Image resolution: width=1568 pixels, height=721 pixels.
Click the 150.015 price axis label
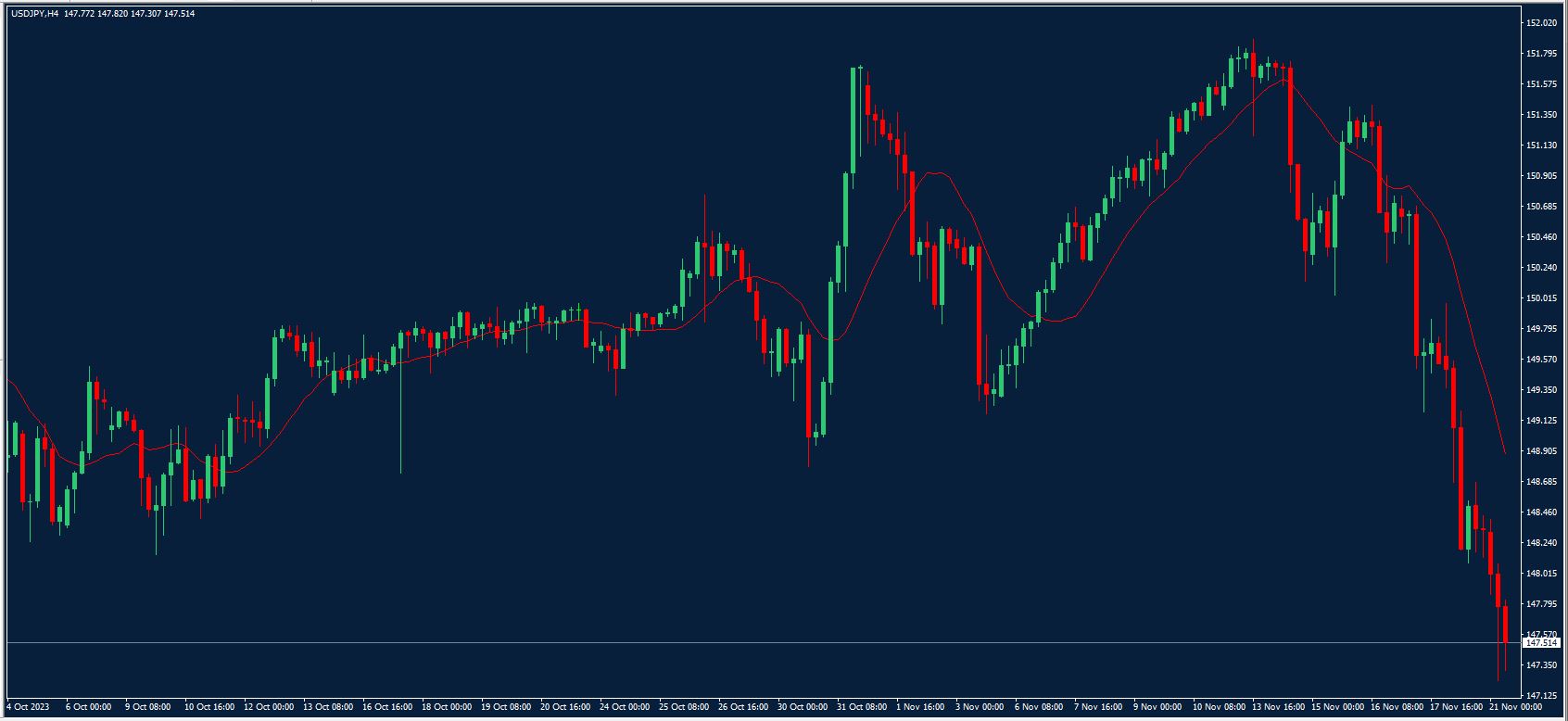click(1540, 298)
